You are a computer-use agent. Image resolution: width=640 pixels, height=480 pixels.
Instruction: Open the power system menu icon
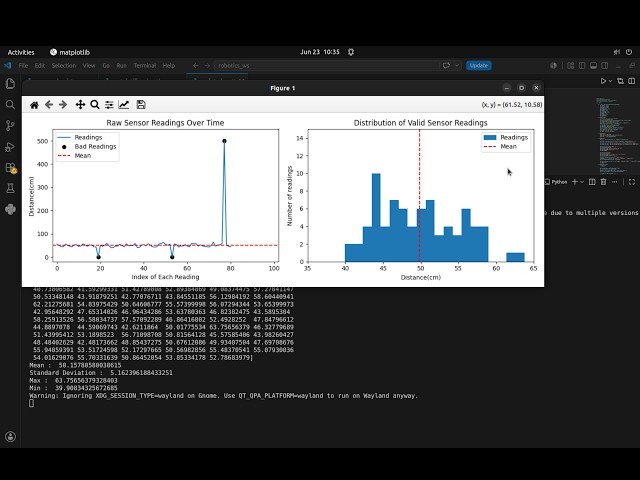pos(629,52)
